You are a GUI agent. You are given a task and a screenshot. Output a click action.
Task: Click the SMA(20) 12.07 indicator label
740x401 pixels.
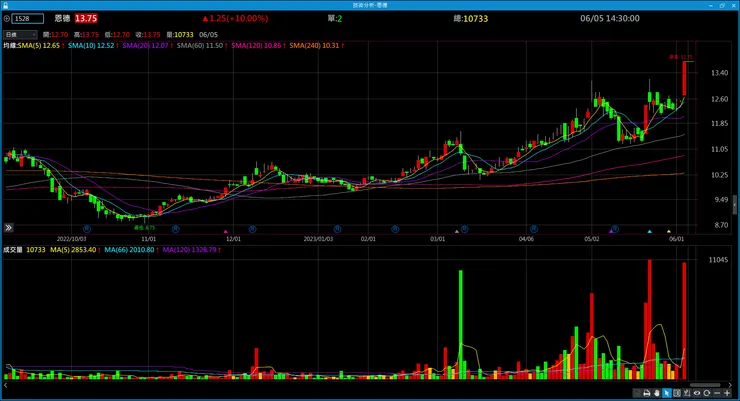pyautogui.click(x=145, y=46)
